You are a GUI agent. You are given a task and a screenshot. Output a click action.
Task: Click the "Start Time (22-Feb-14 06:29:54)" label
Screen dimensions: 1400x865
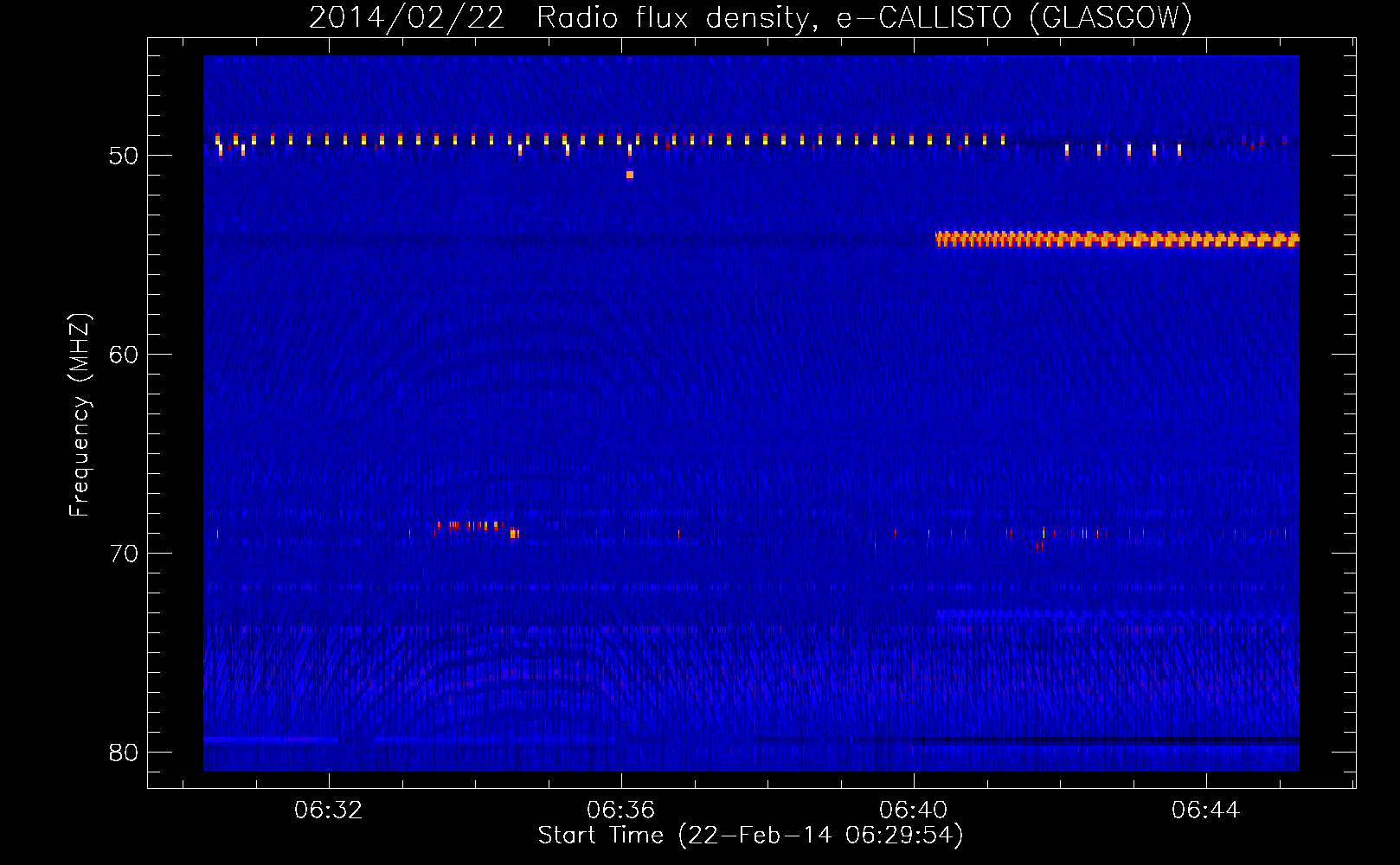click(750, 836)
